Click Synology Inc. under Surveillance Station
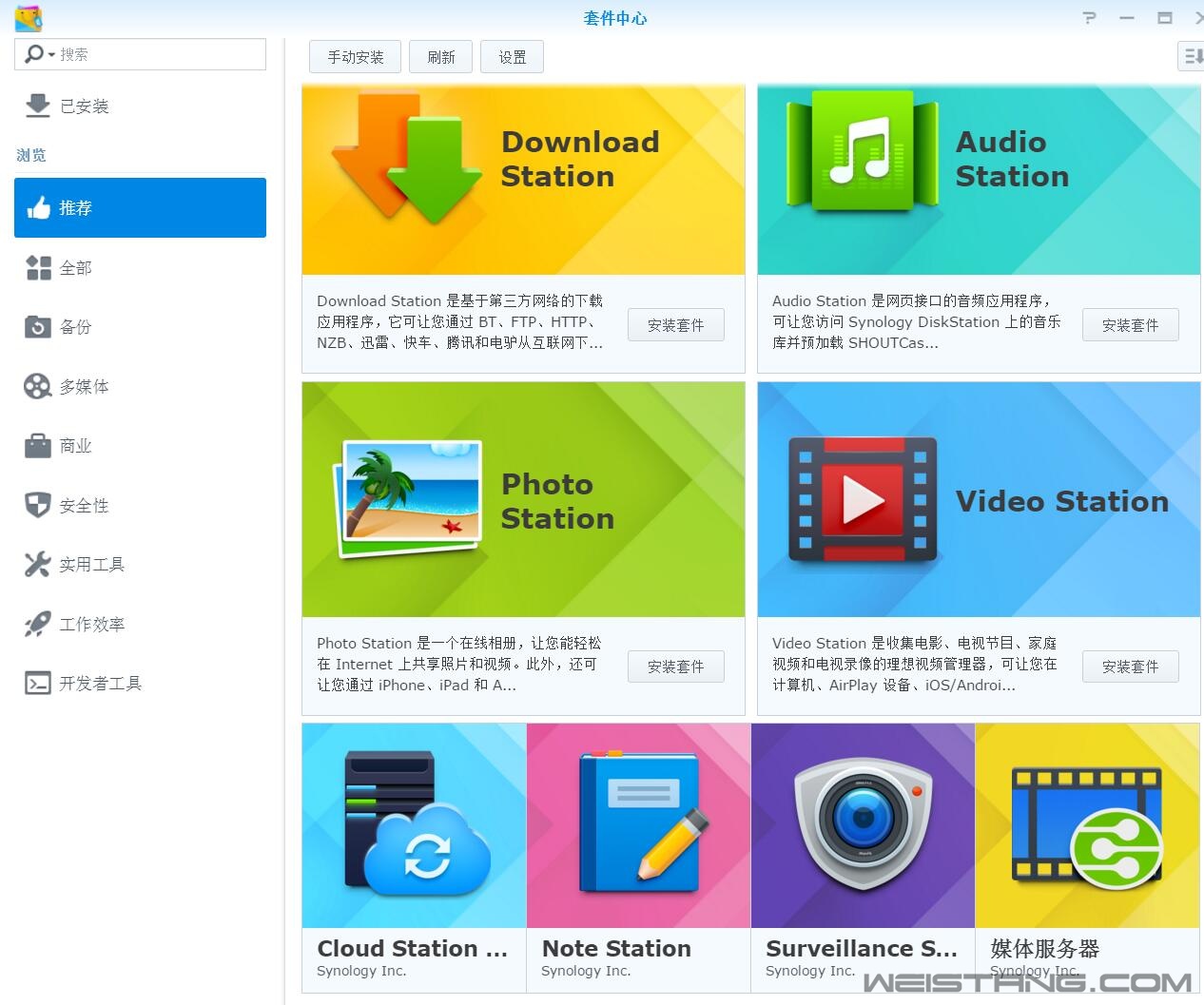This screenshot has width=1204, height=1005. click(x=810, y=971)
